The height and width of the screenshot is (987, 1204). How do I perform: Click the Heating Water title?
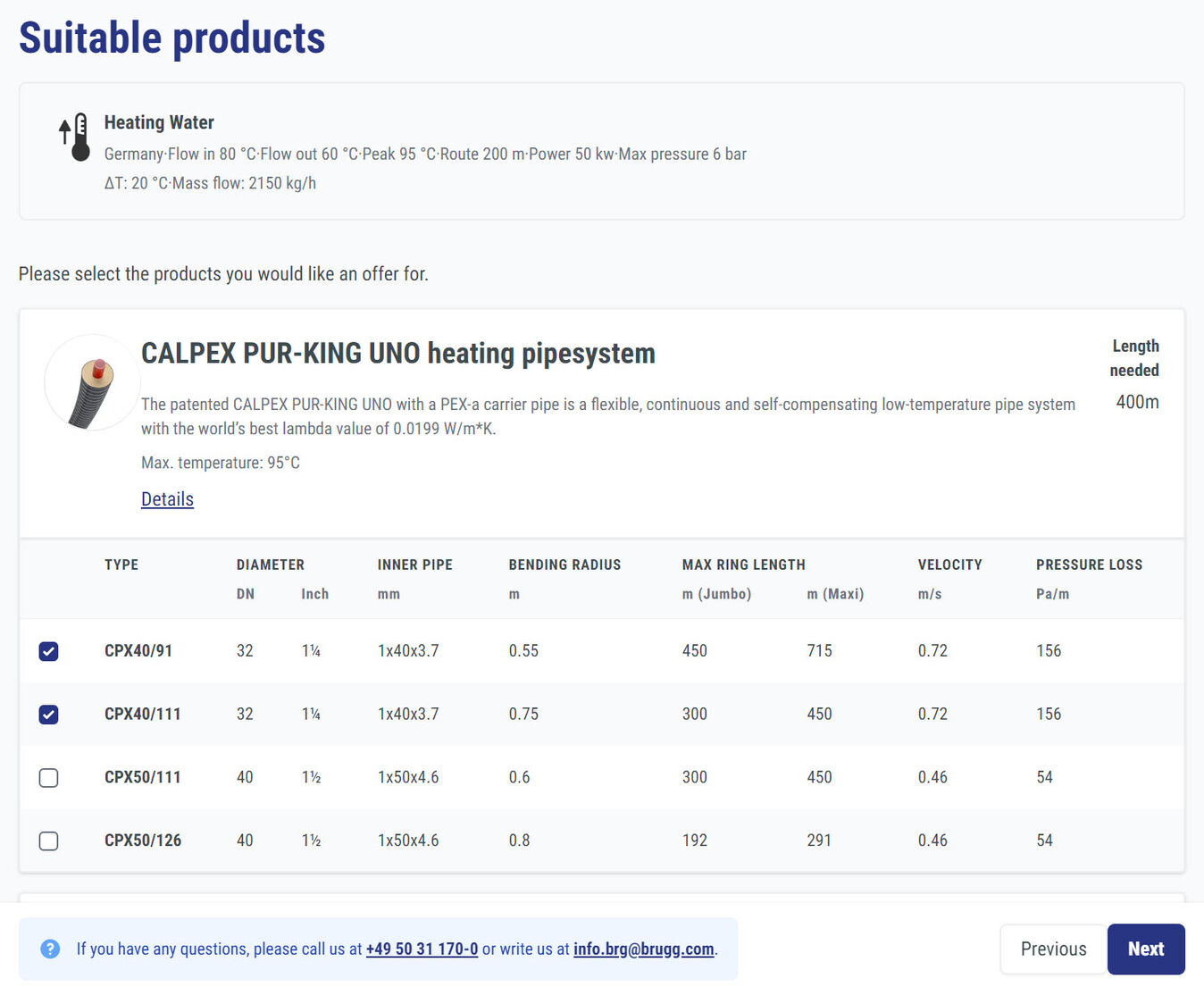159,122
